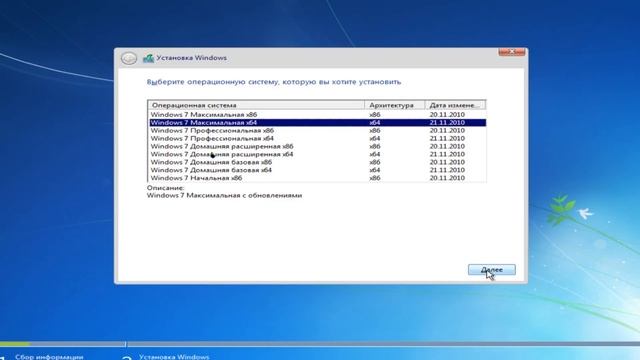
Task: Sort by Операционная система column header
Action: pos(256,105)
